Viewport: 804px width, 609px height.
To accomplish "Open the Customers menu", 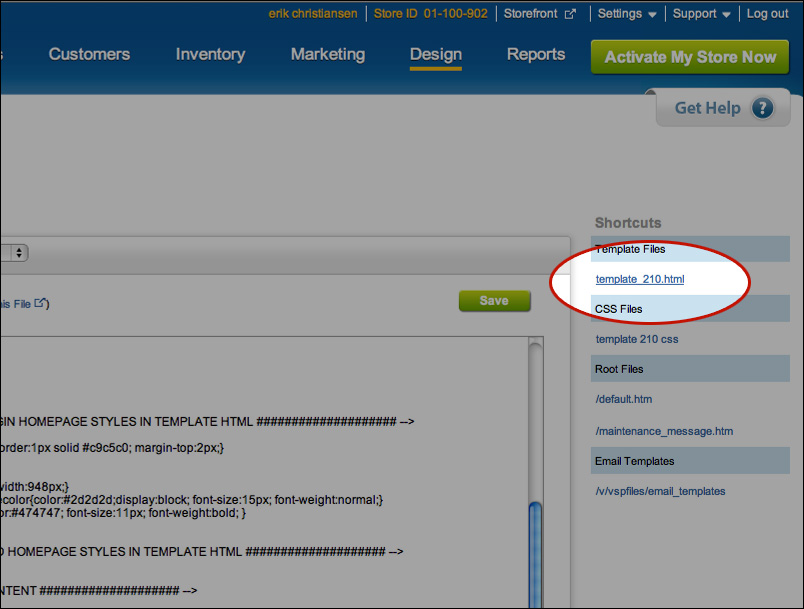I will [89, 54].
